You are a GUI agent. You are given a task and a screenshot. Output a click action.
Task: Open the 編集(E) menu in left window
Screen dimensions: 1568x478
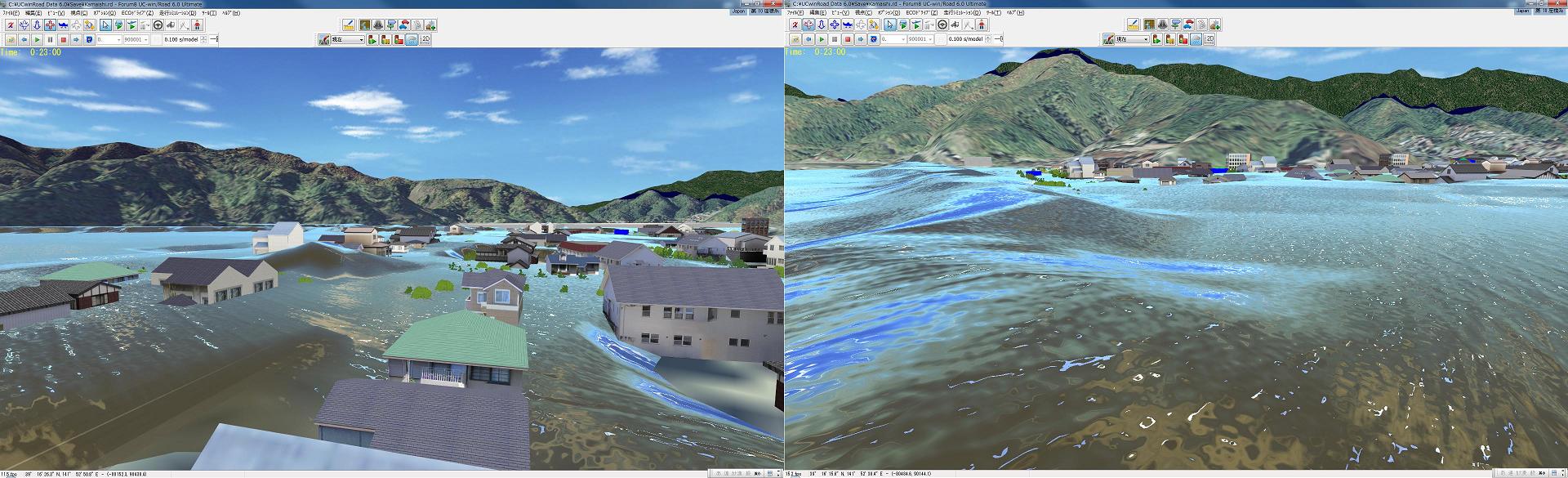pyautogui.click(x=33, y=13)
